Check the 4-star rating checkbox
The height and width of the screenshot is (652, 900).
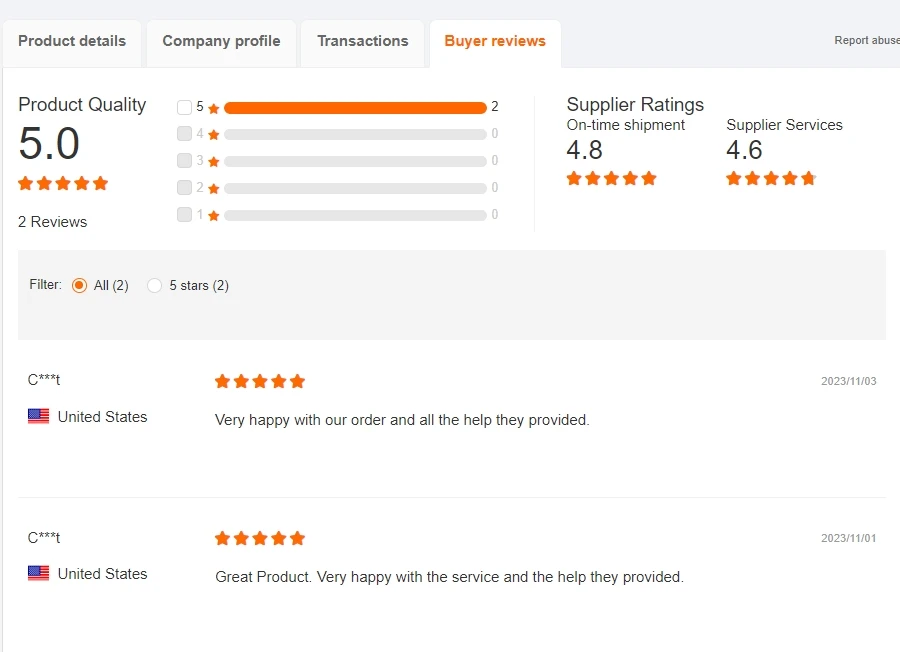[184, 134]
